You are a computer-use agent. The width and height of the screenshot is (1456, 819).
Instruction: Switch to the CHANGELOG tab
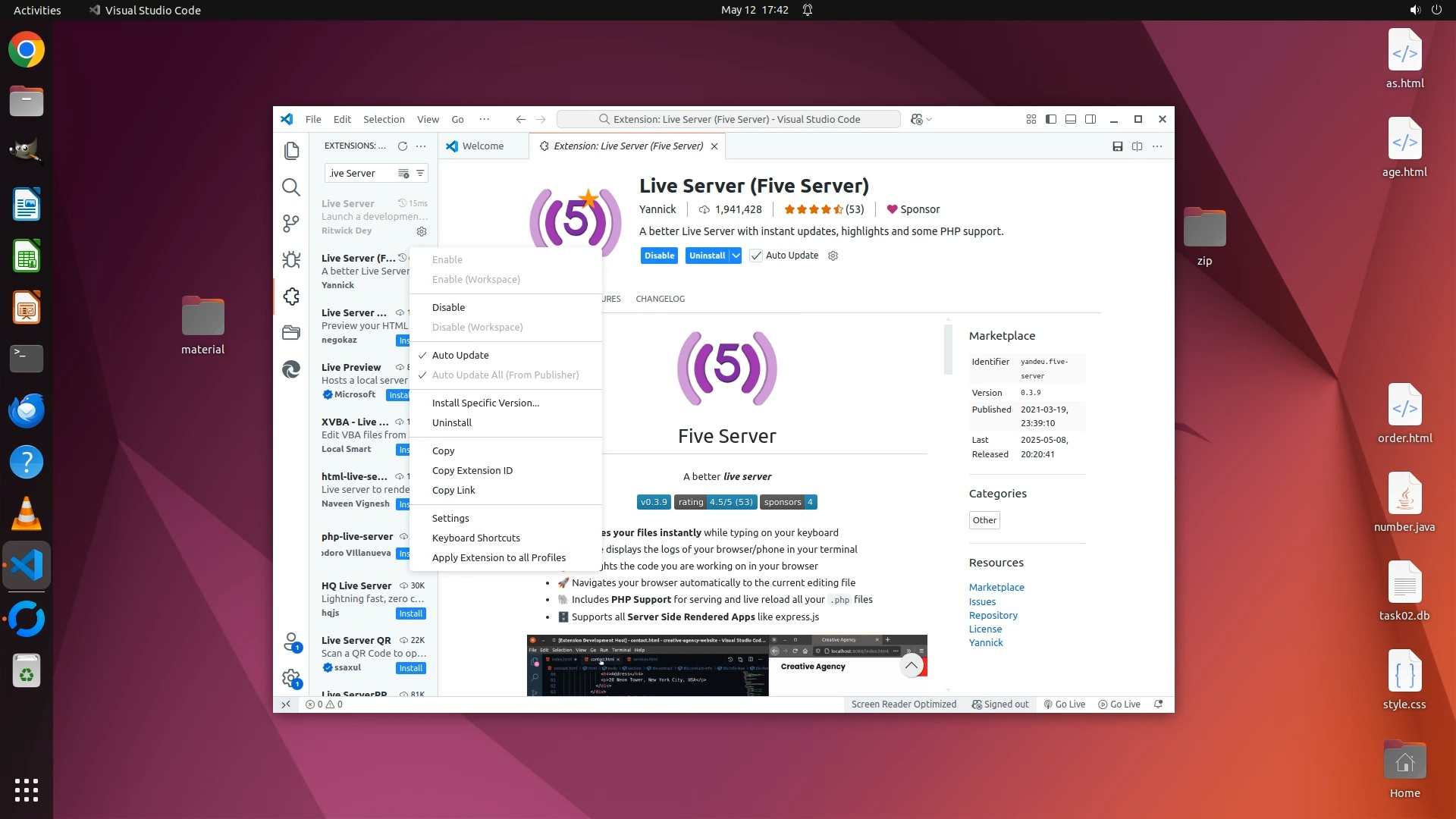(x=660, y=299)
